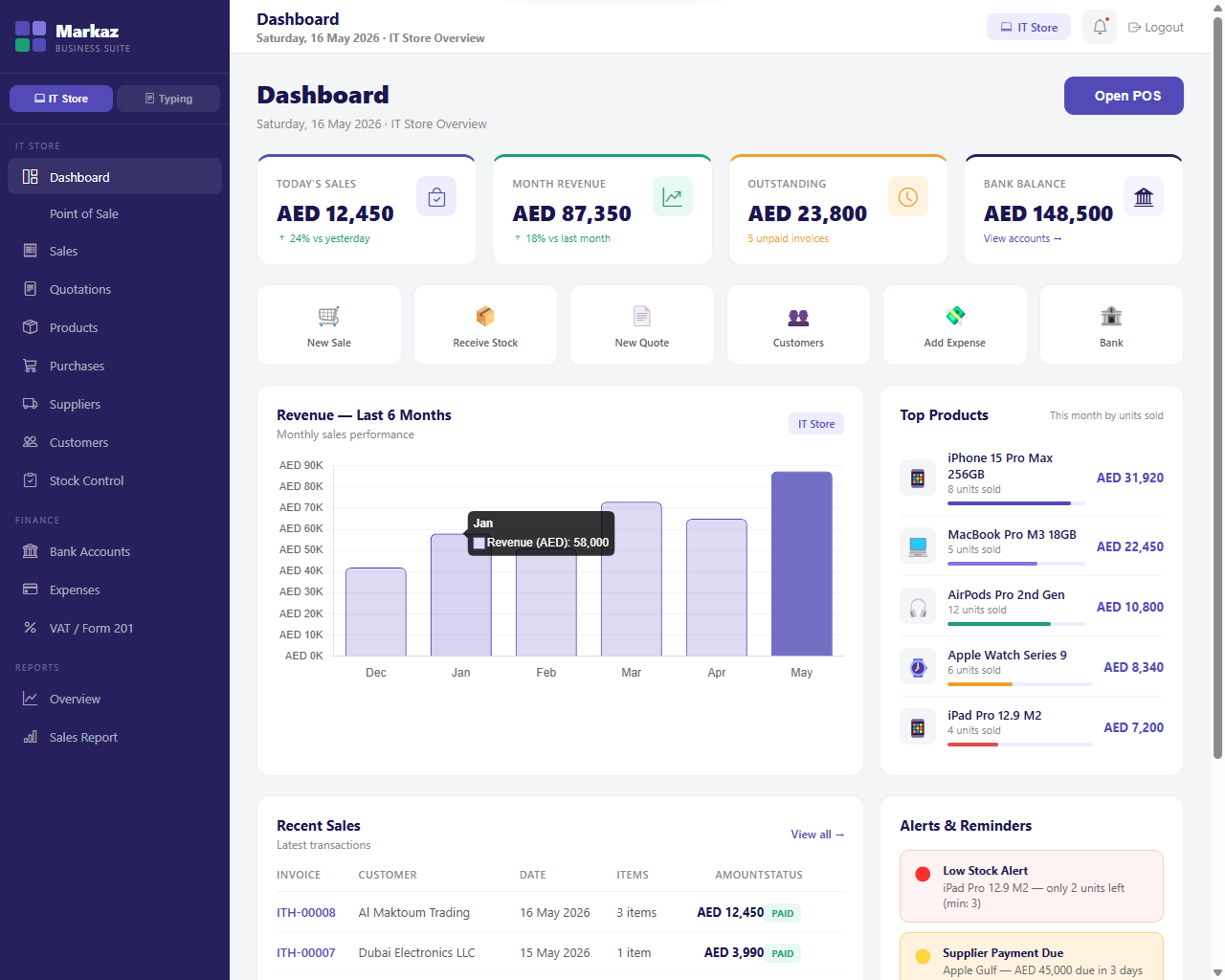1225x980 pixels.
Task: Open invoice ITH-00007
Action: coord(306,952)
